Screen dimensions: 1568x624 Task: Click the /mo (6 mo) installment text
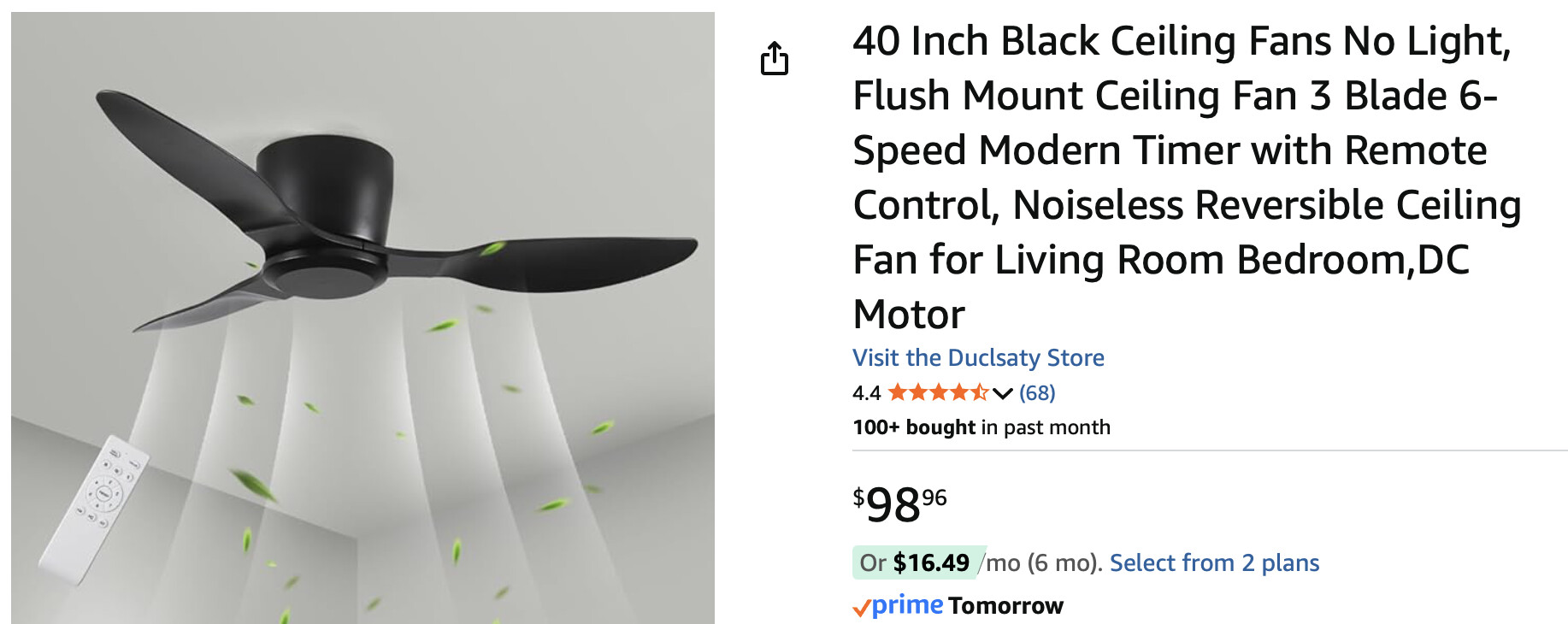click(x=1041, y=562)
